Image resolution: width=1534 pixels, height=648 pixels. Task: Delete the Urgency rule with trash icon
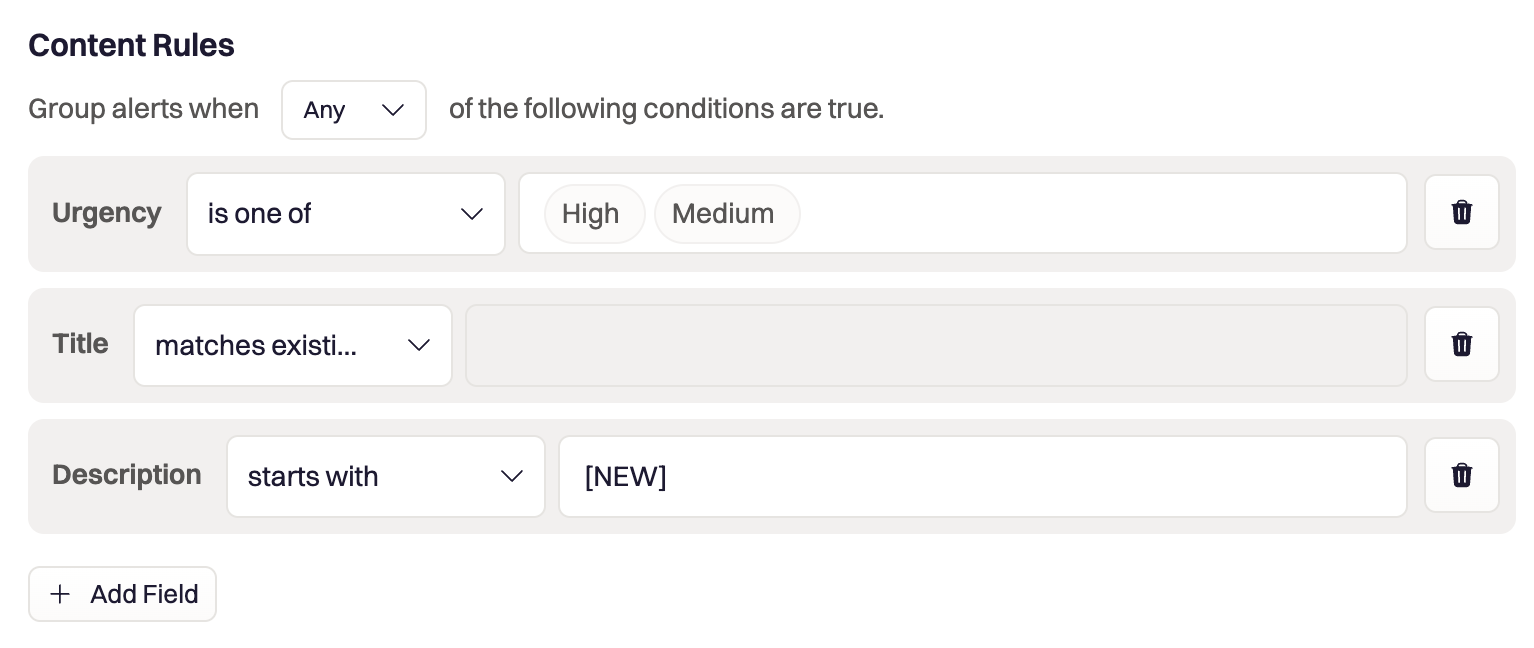coord(1461,212)
